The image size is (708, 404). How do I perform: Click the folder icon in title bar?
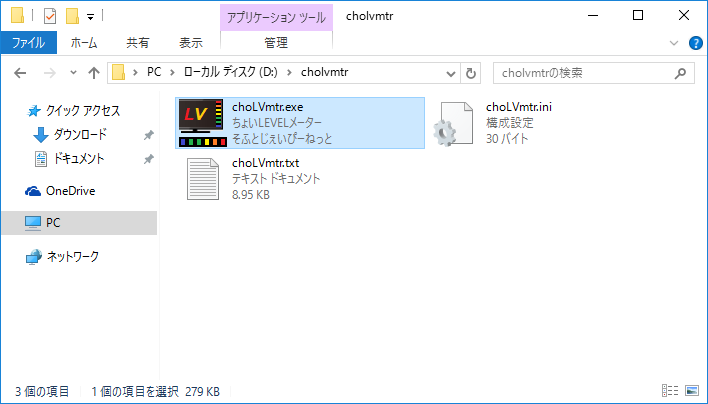17,15
